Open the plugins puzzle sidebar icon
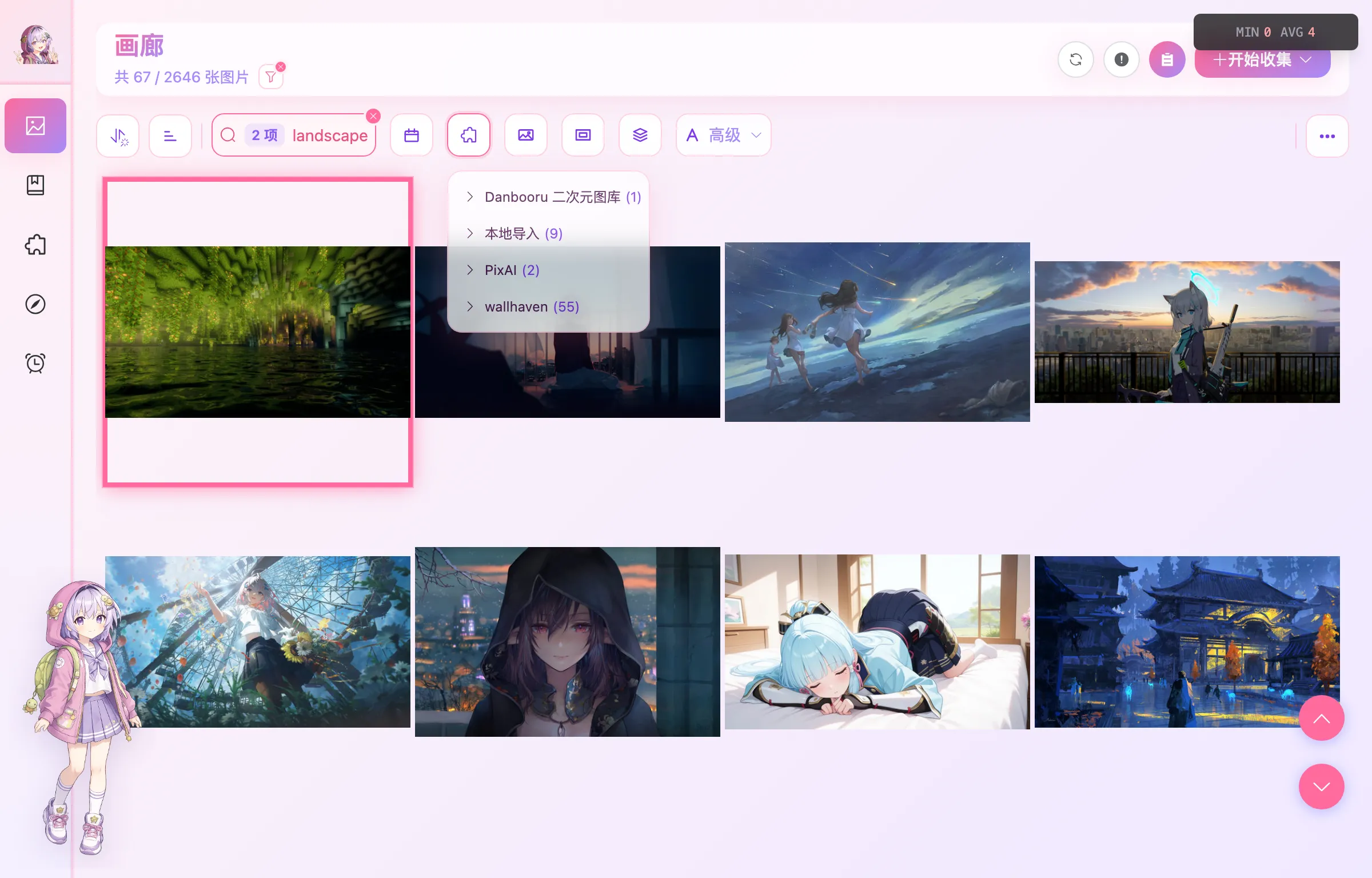Image resolution: width=1372 pixels, height=878 pixels. [x=35, y=245]
